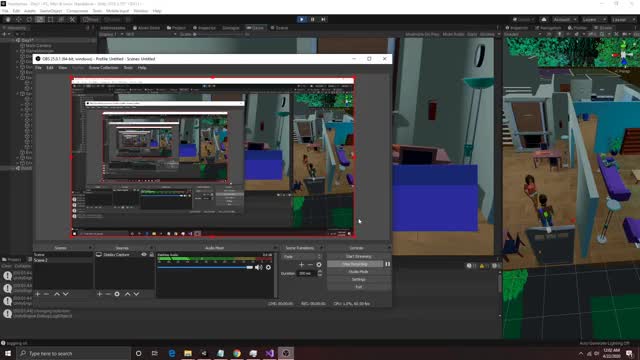The height and width of the screenshot is (360, 640).
Task: Add a new source with plus icon
Action: pos(99,294)
